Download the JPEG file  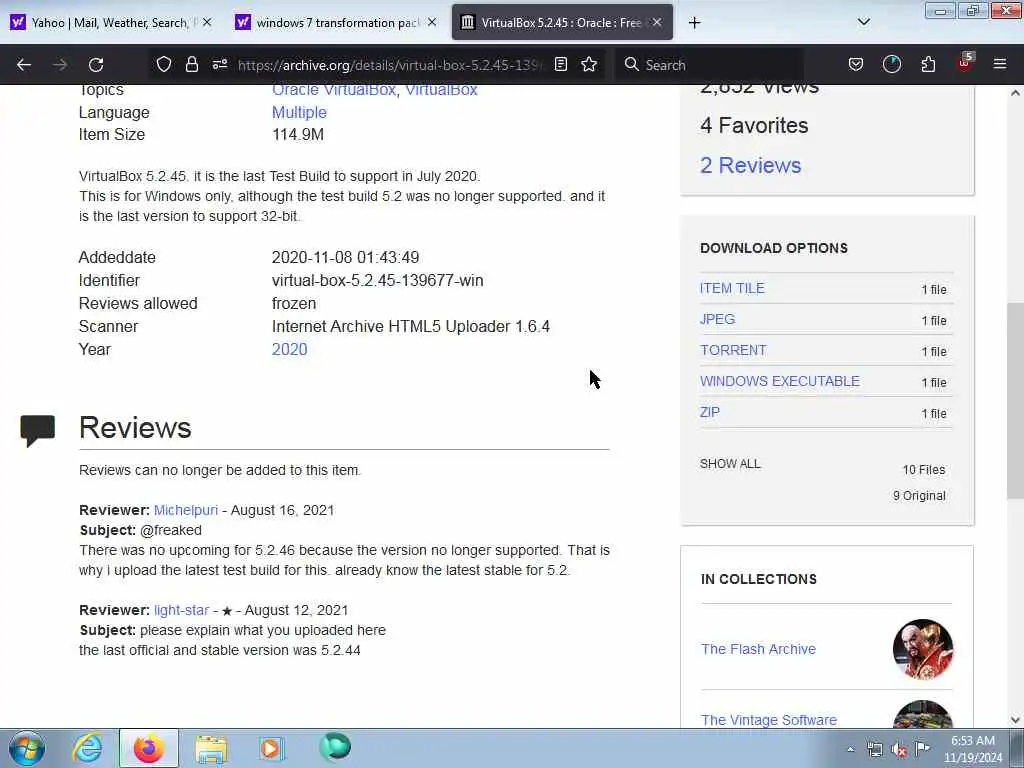click(x=717, y=319)
